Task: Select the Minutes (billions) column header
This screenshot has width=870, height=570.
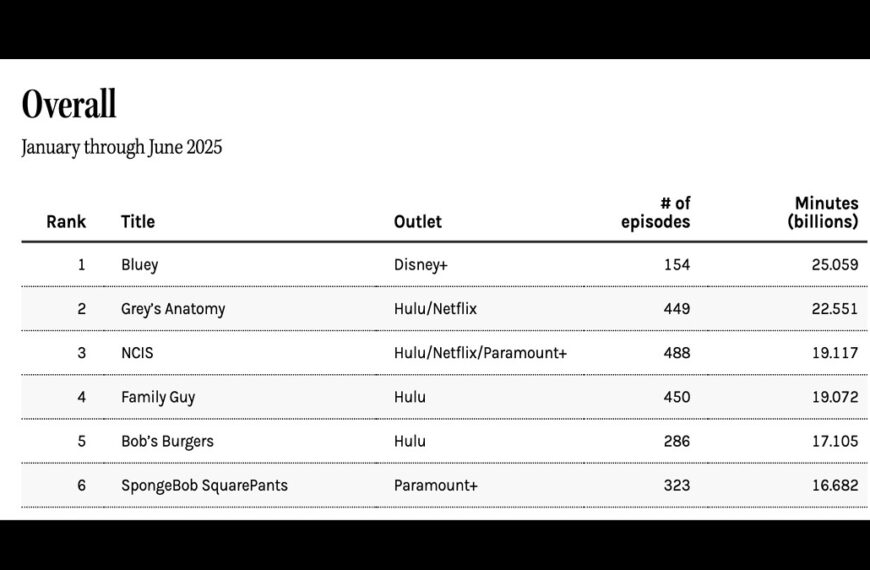Action: 823,212
